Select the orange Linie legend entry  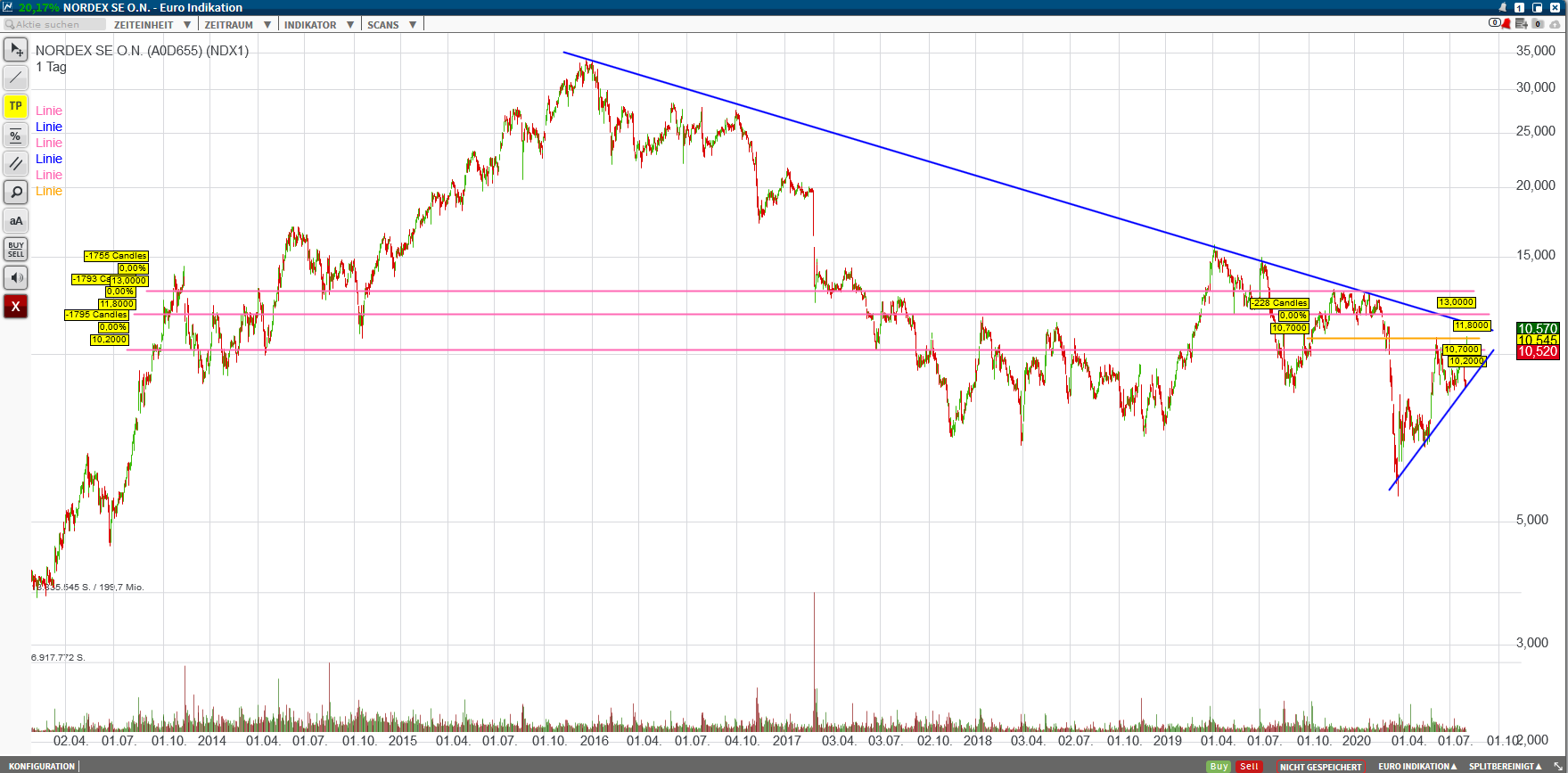[49, 191]
